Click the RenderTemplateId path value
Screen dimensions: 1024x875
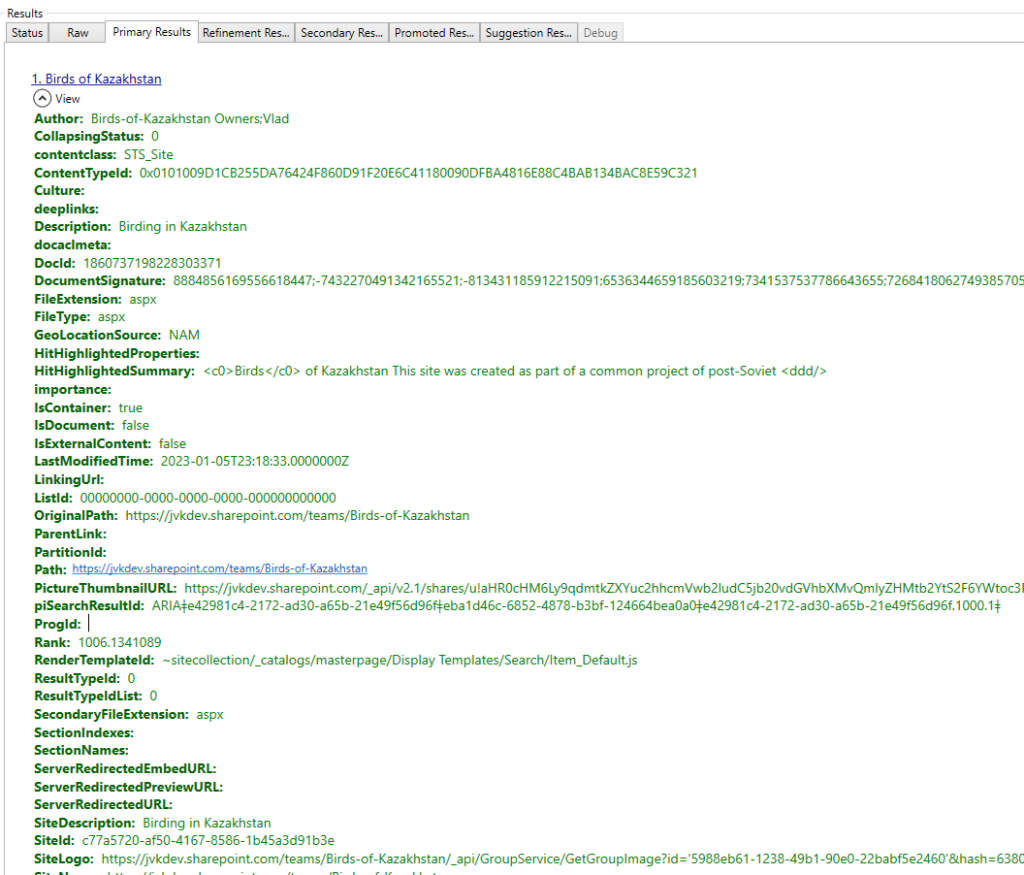[x=400, y=660]
